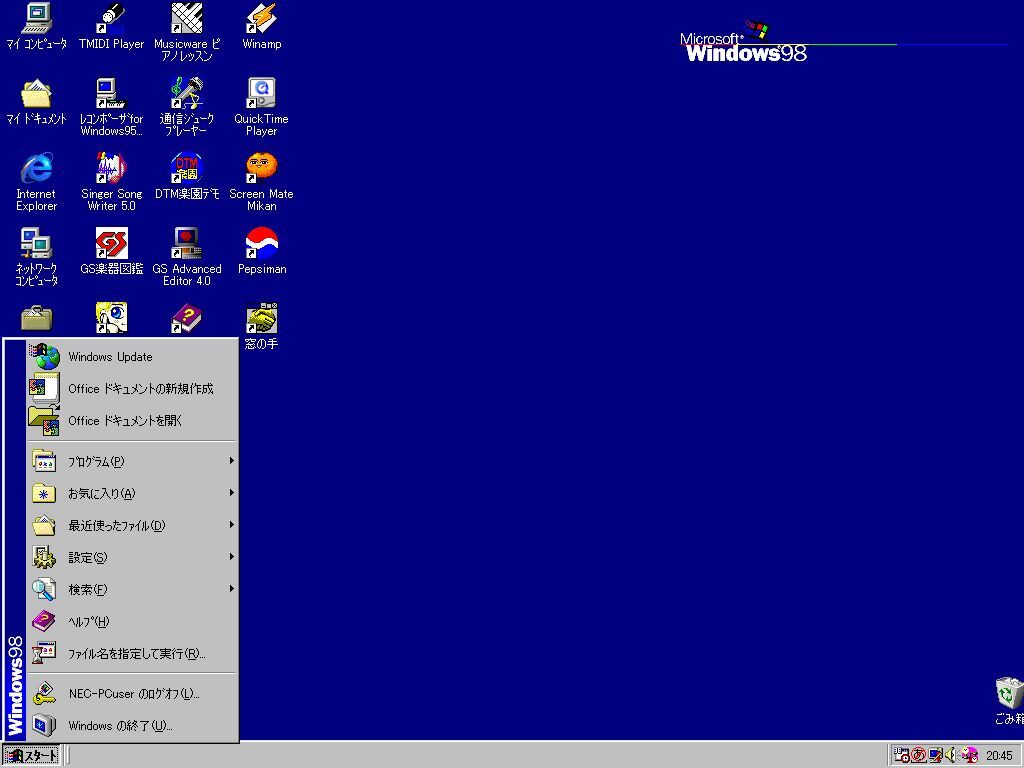Viewport: 1024px width, 768px height.
Task: Expand the 検索(F) submenu
Action: [132, 589]
